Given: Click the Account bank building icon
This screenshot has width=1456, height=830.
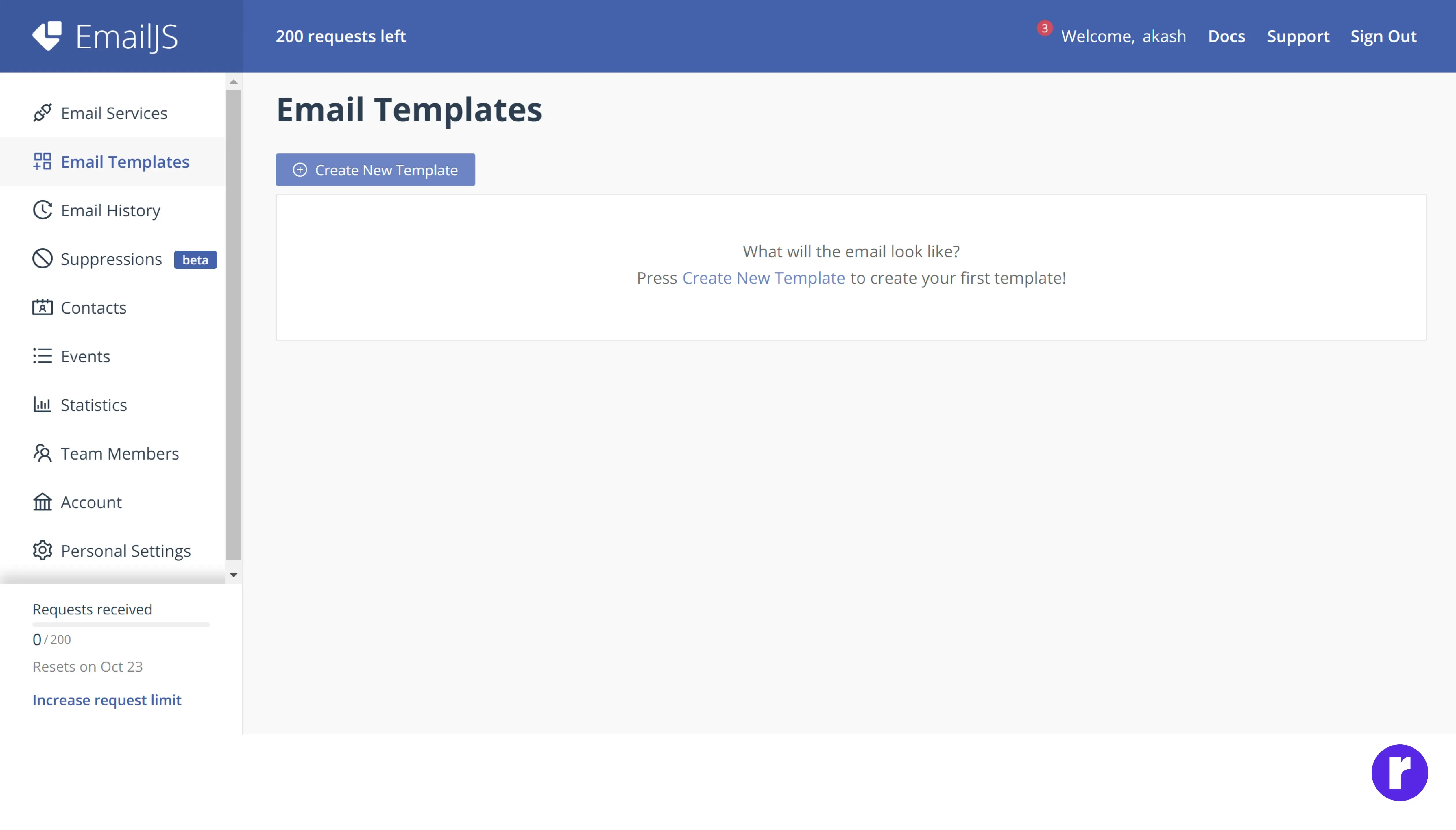Looking at the screenshot, I should pos(42,502).
